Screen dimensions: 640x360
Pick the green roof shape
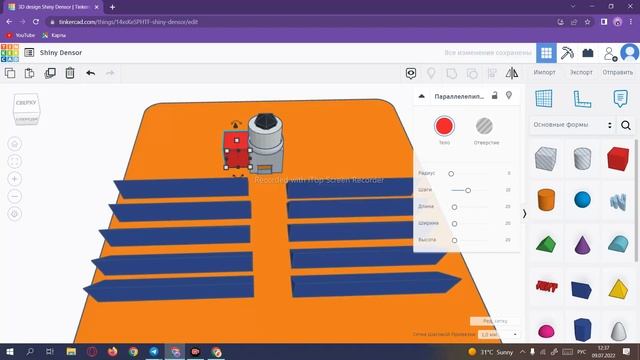pos(546,244)
